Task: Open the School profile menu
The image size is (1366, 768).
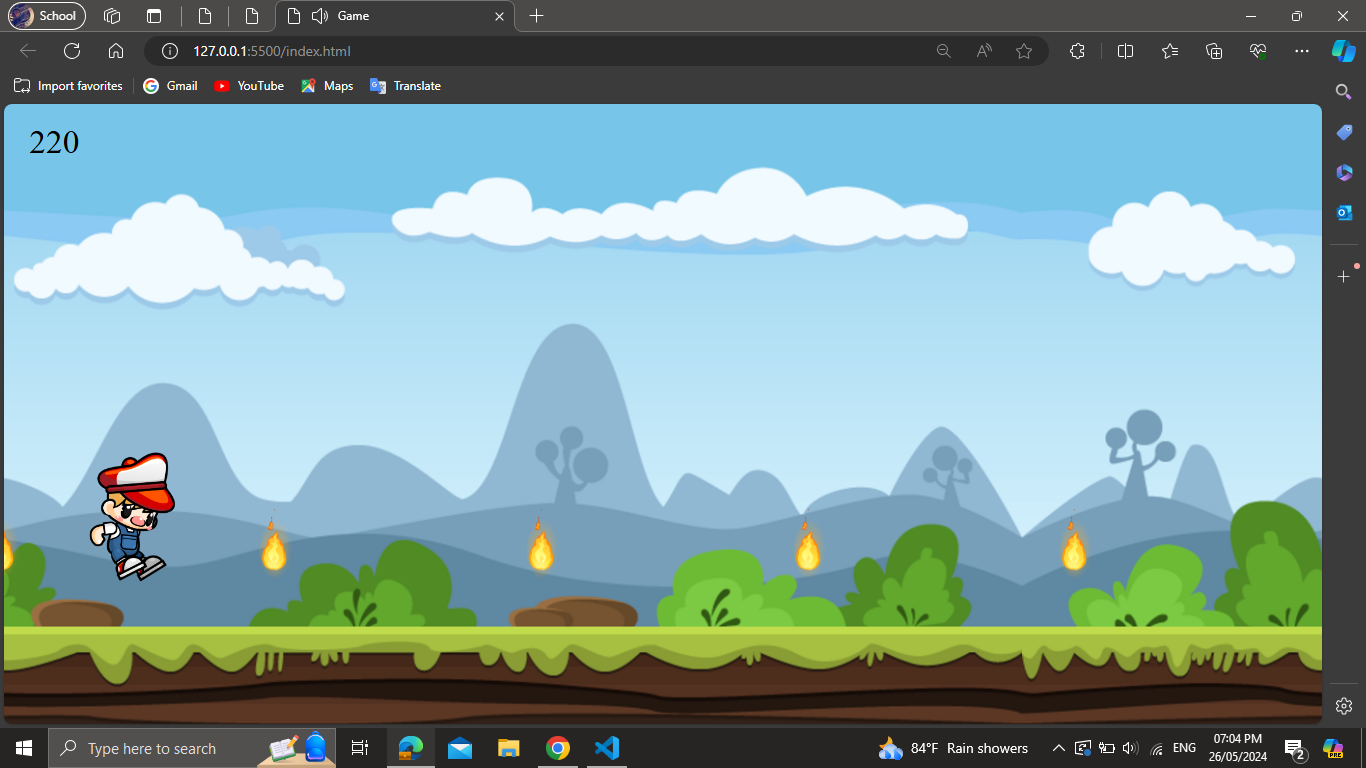Action: click(x=46, y=16)
